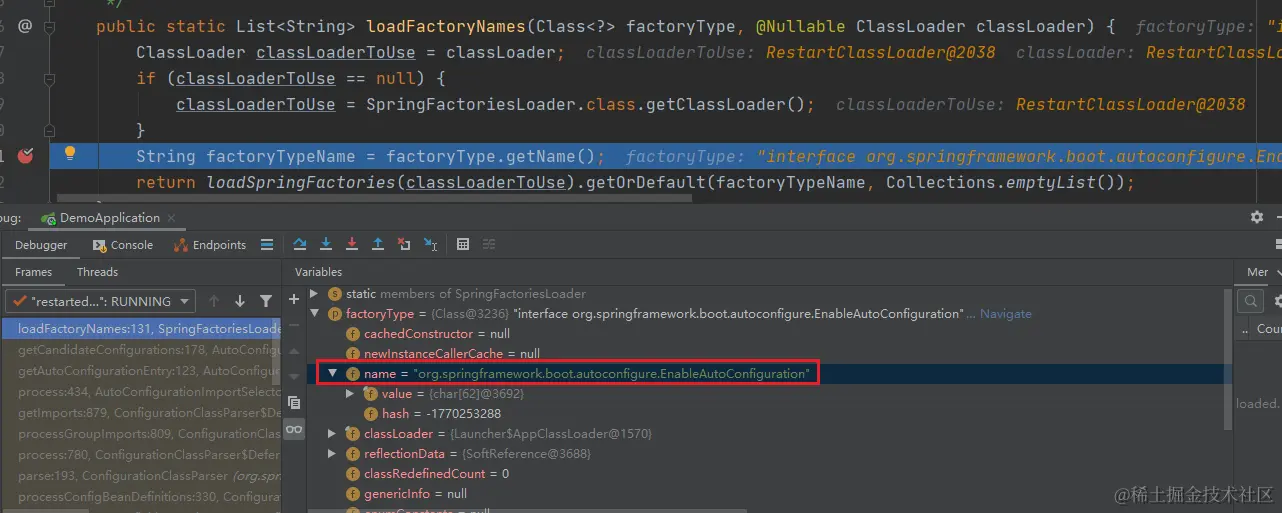Click the red Force Step Into icon

point(352,244)
